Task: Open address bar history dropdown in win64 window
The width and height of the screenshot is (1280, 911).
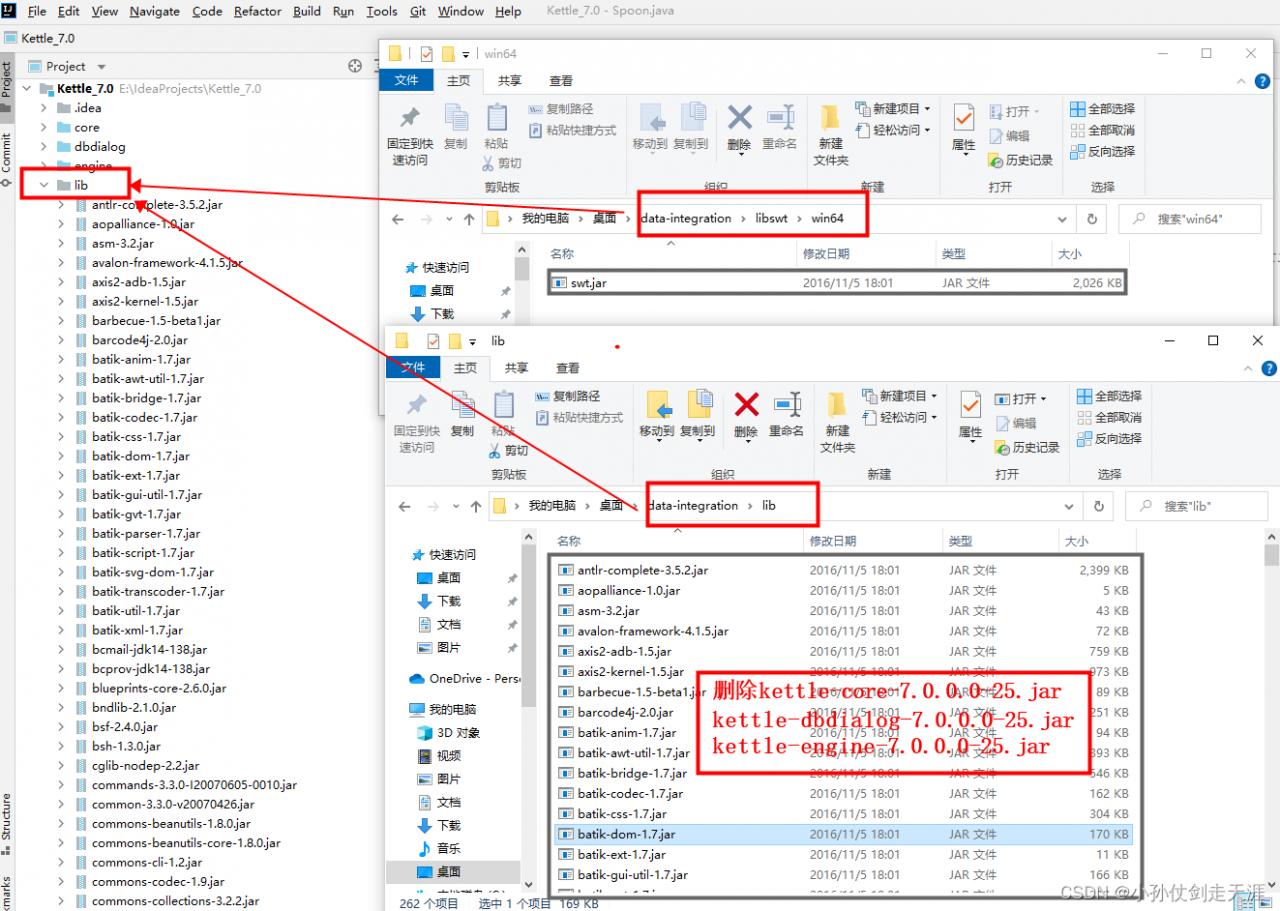Action: pyautogui.click(x=1064, y=219)
